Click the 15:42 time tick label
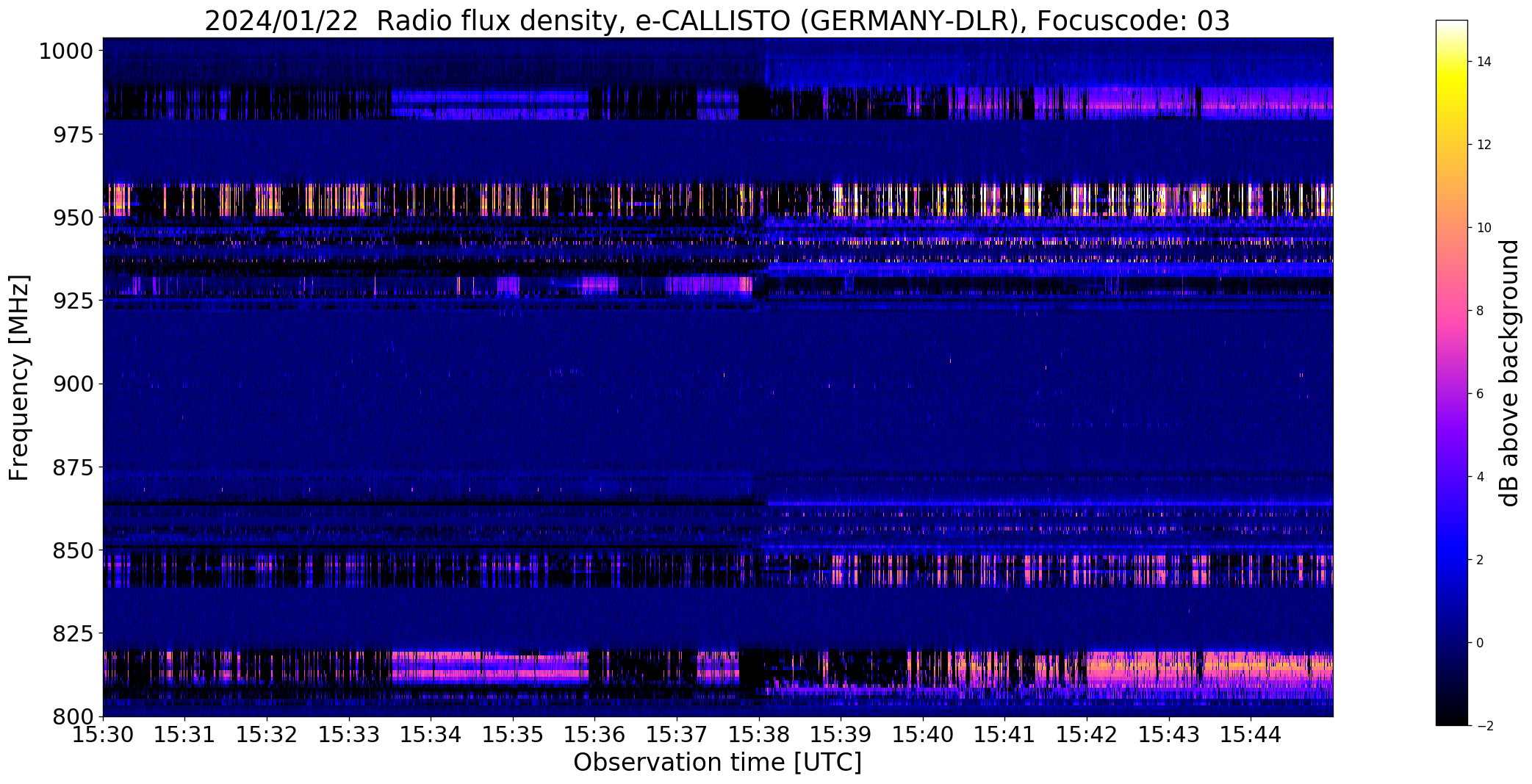 pos(1087,735)
